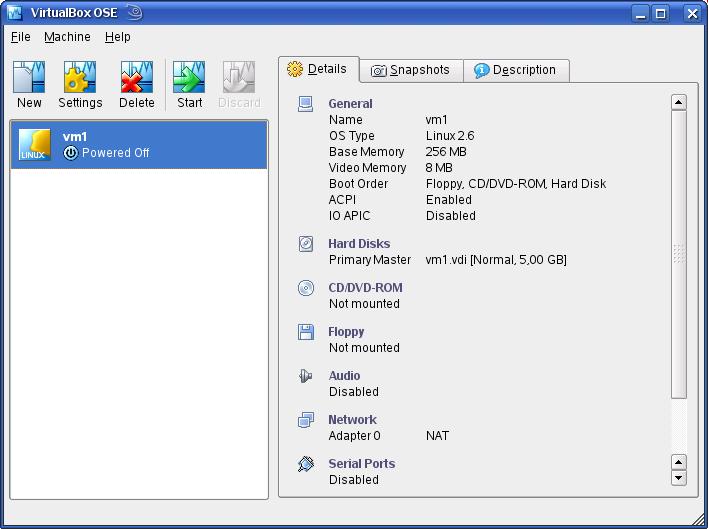
Task: Switch to the Details tab
Action: pyautogui.click(x=319, y=70)
